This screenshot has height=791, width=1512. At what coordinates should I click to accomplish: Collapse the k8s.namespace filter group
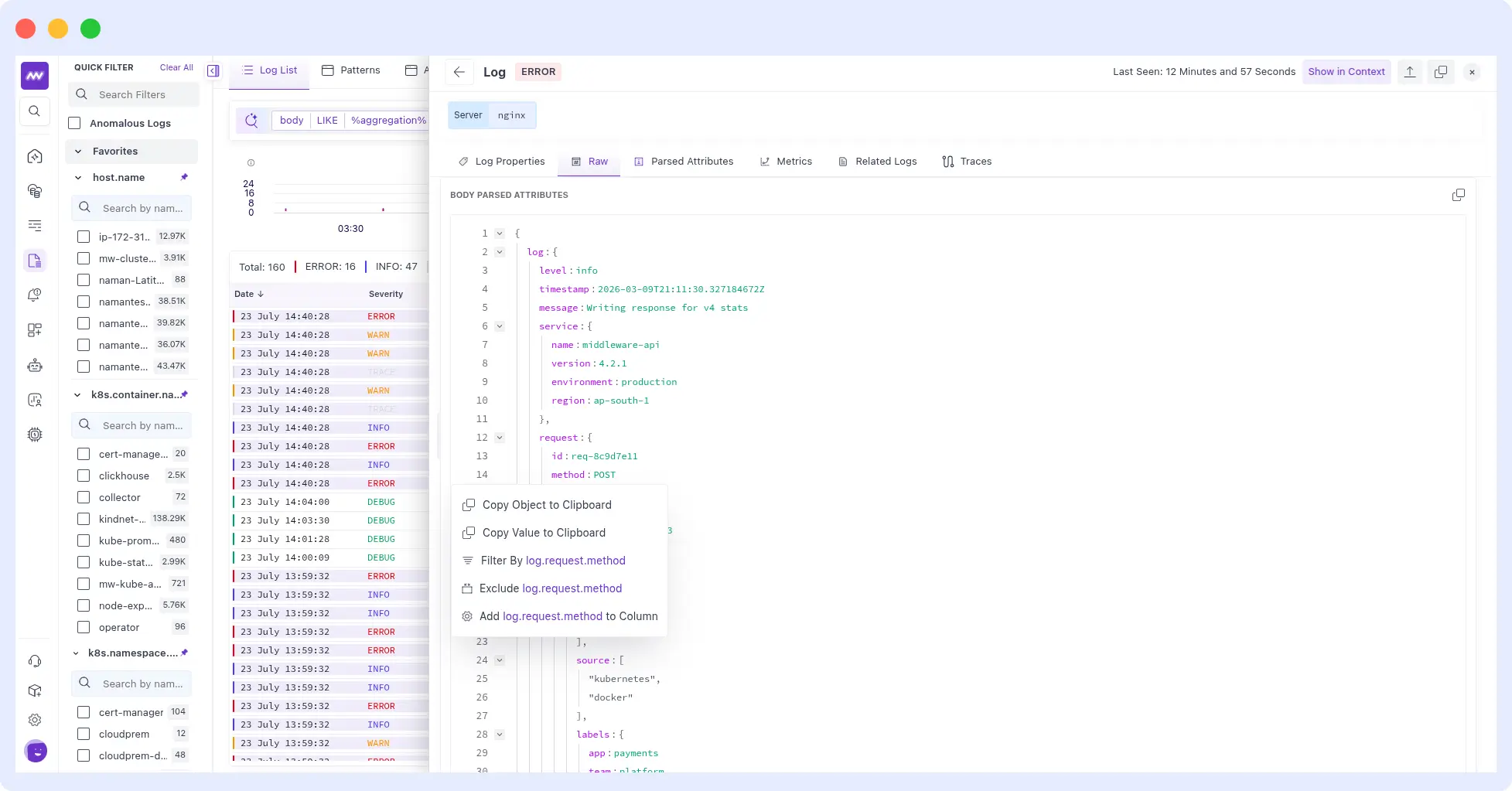tap(76, 653)
